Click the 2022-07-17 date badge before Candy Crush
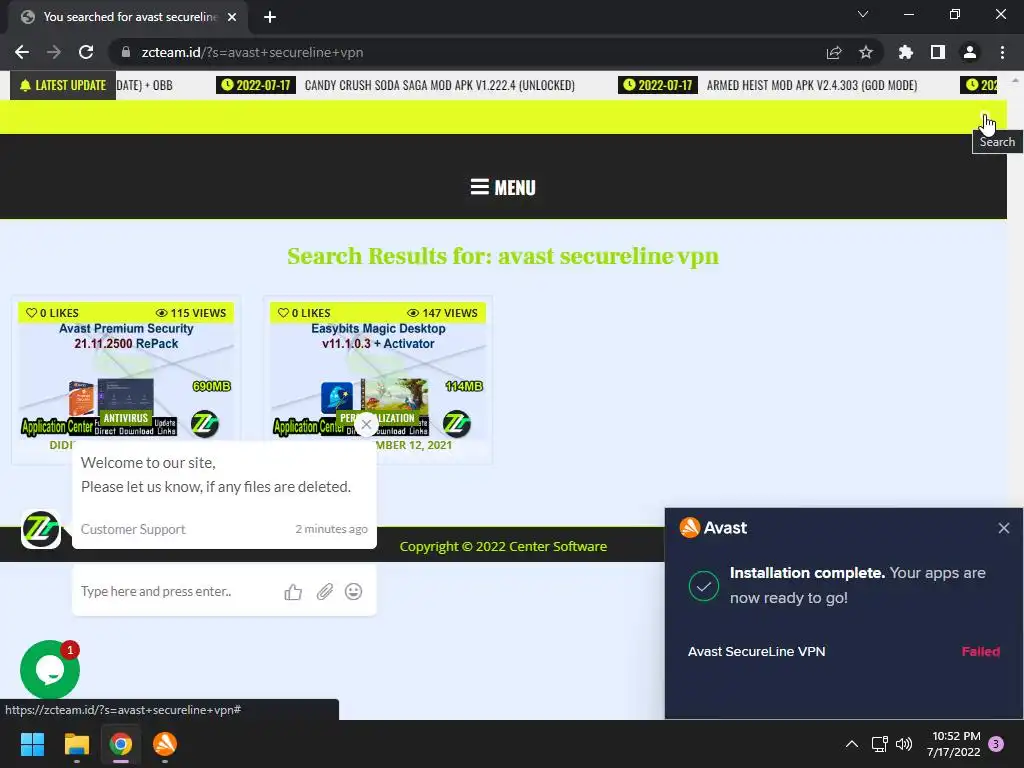1024x768 pixels. pos(256,85)
